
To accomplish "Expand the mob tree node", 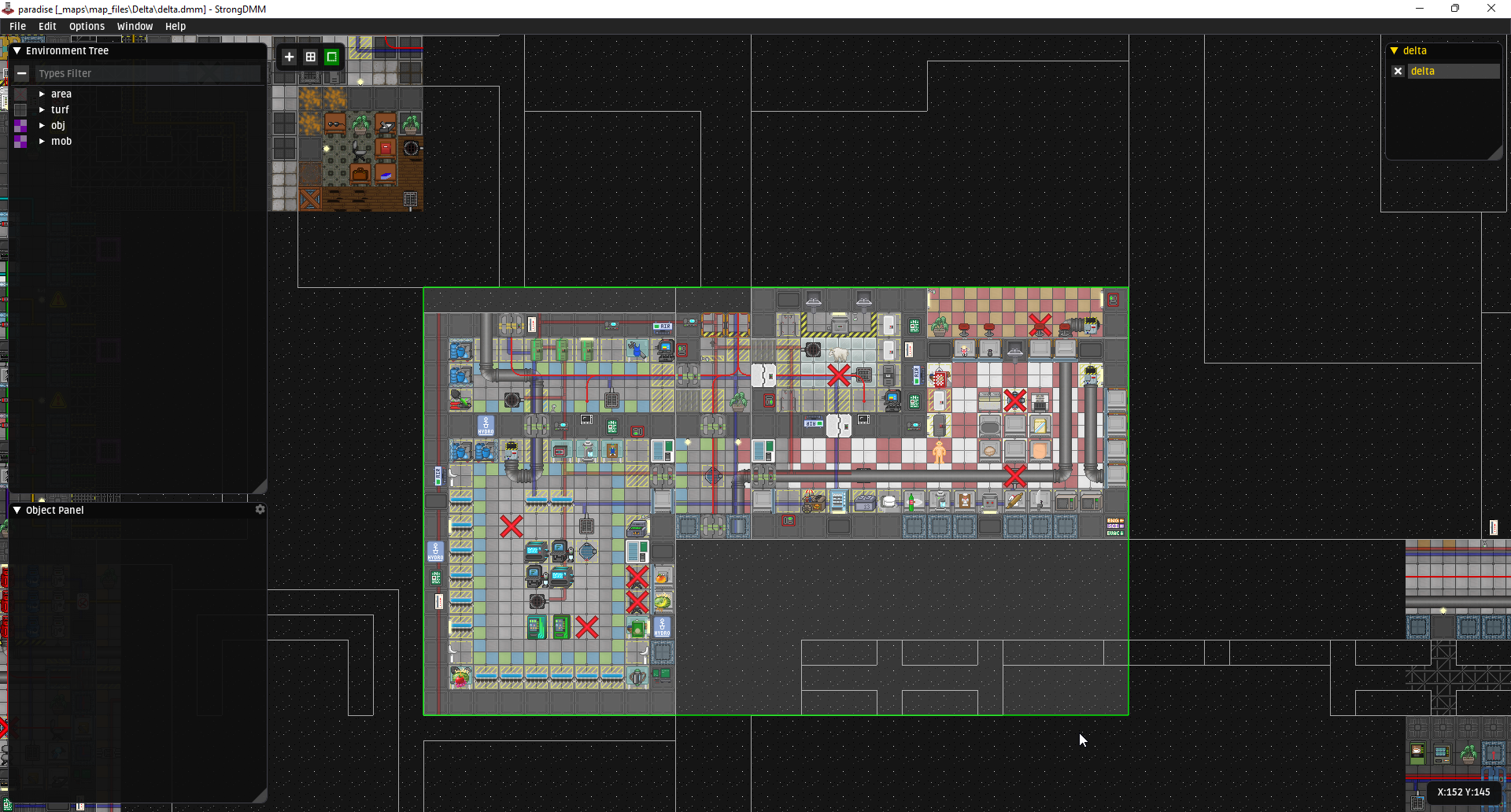I will pyautogui.click(x=42, y=141).
